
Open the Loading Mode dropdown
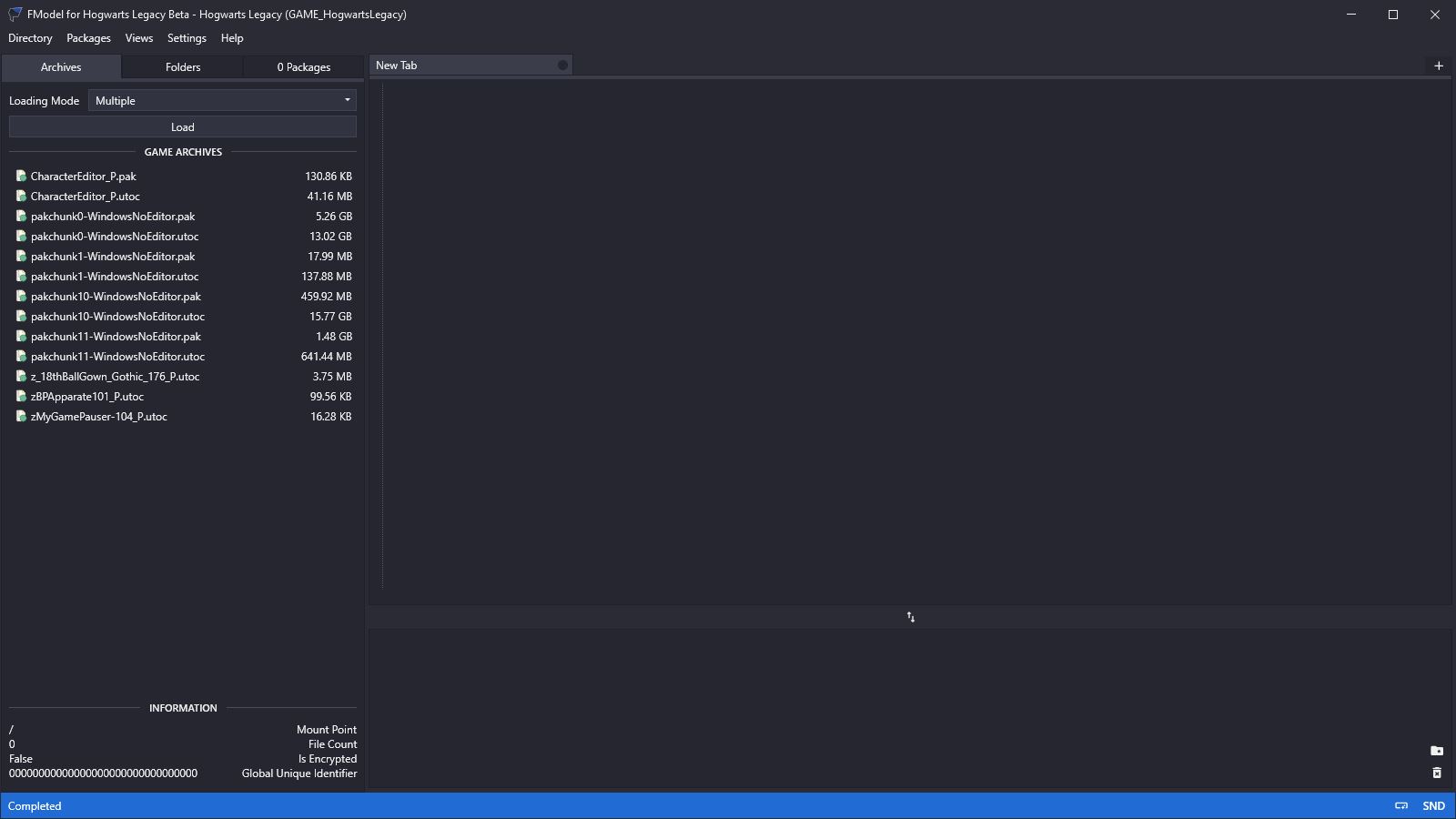coord(222,100)
